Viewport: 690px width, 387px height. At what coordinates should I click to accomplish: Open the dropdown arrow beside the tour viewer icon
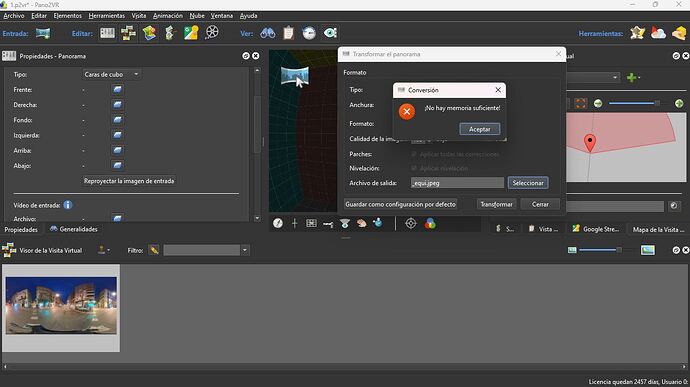coord(108,250)
